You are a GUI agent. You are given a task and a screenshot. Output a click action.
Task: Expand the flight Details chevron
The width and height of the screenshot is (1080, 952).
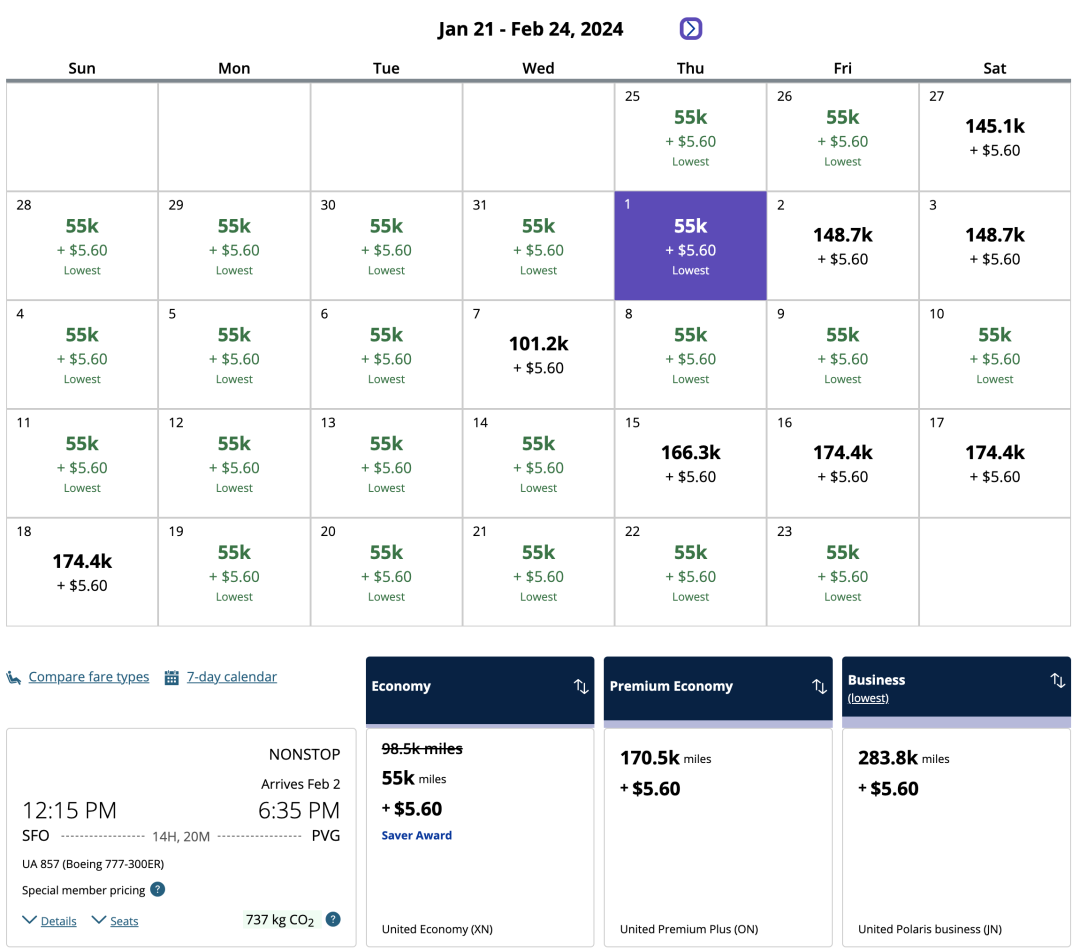click(x=30, y=920)
